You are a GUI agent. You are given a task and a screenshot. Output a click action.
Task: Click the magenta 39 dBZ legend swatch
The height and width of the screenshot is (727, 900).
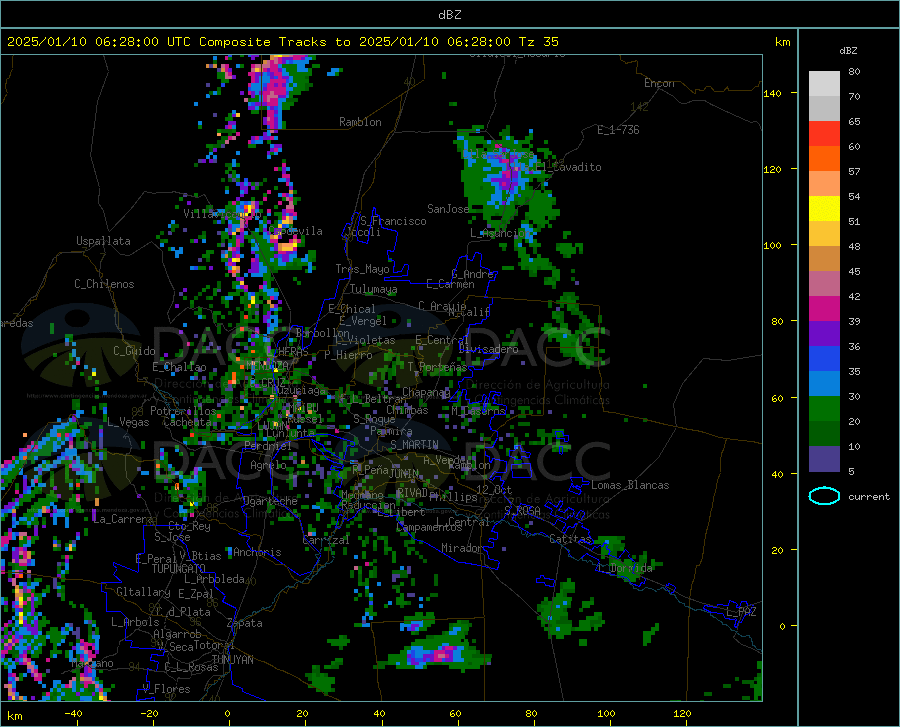point(824,309)
